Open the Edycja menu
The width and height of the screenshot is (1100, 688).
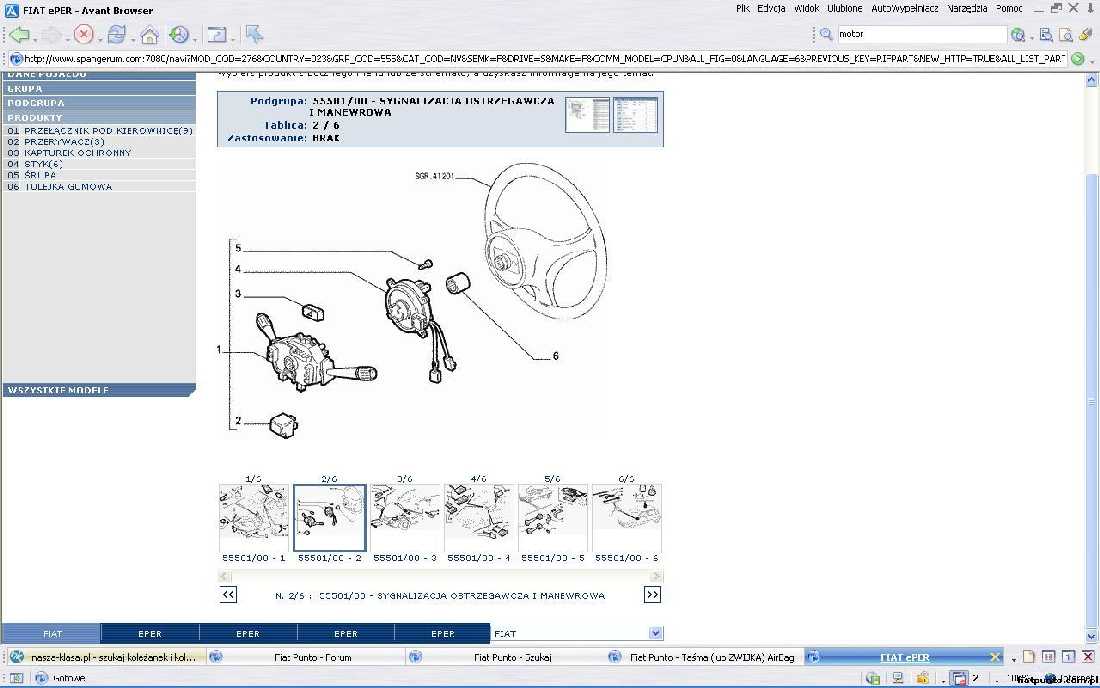tap(771, 8)
